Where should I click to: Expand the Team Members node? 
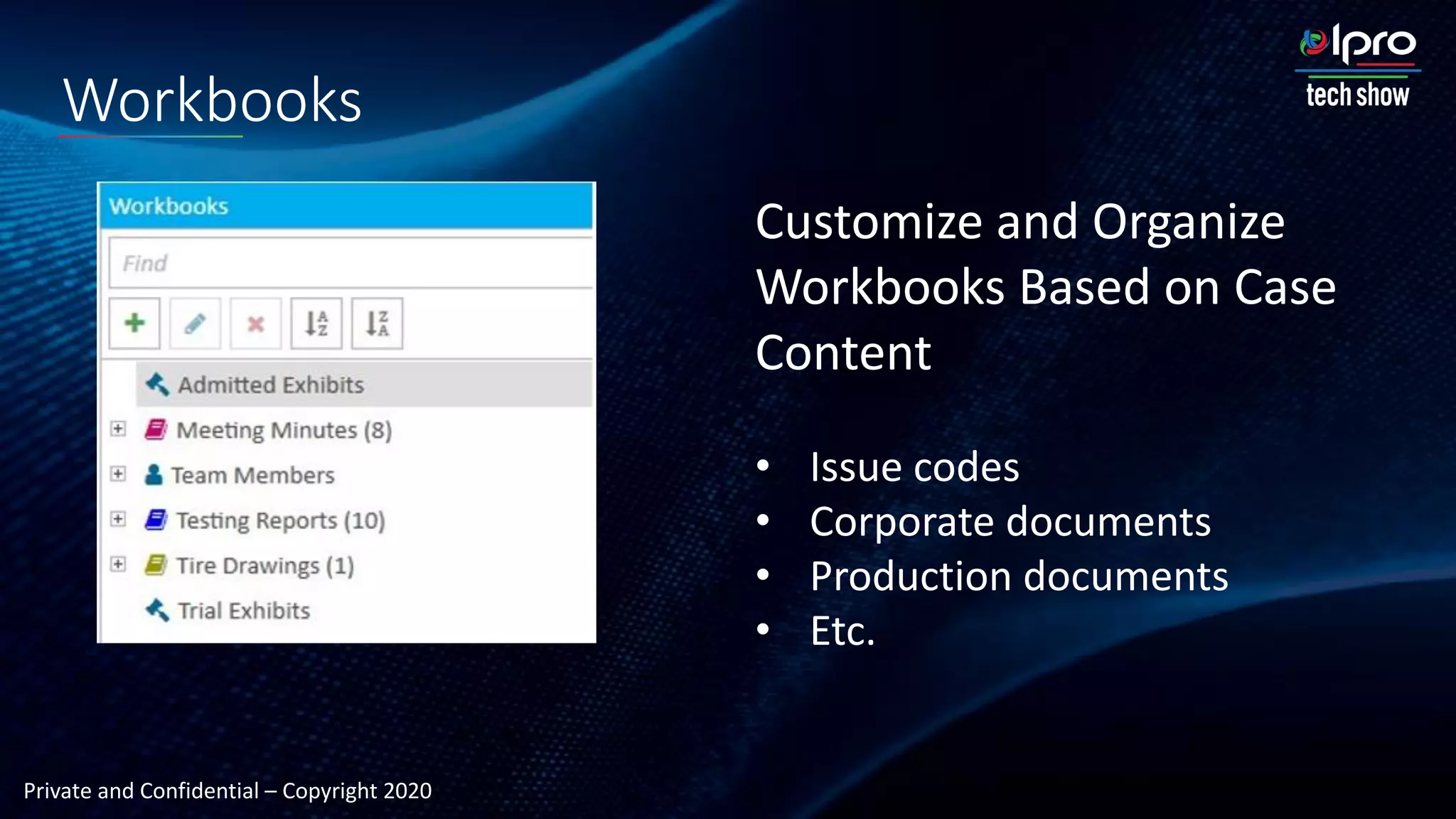[x=118, y=474]
